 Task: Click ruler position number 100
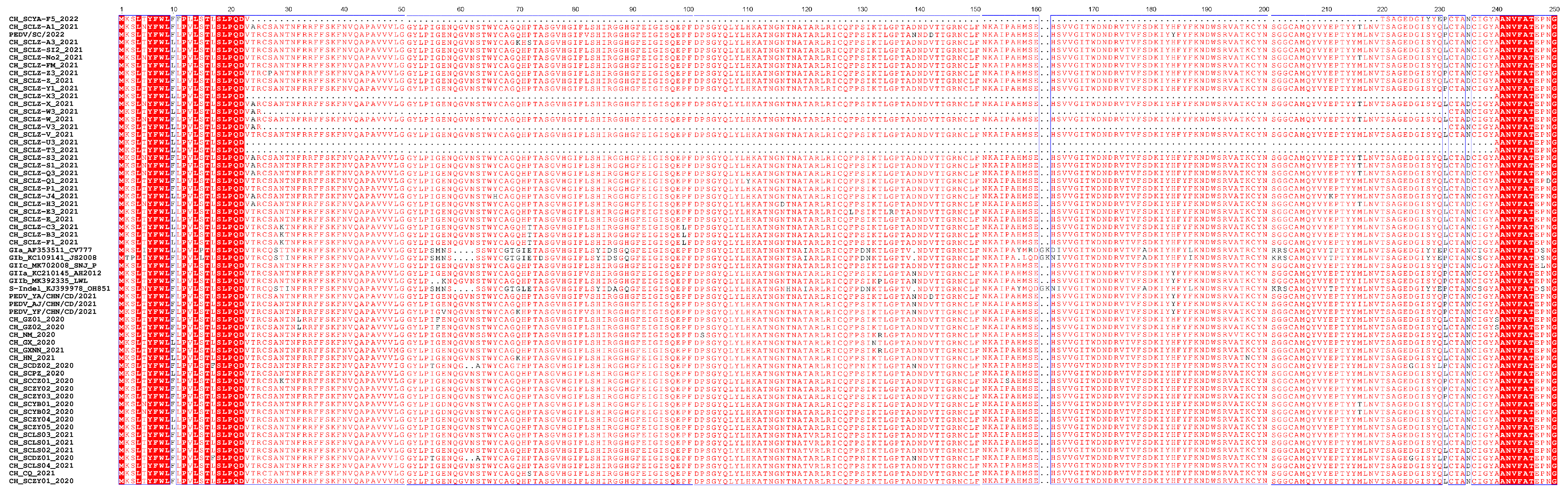[688, 9]
